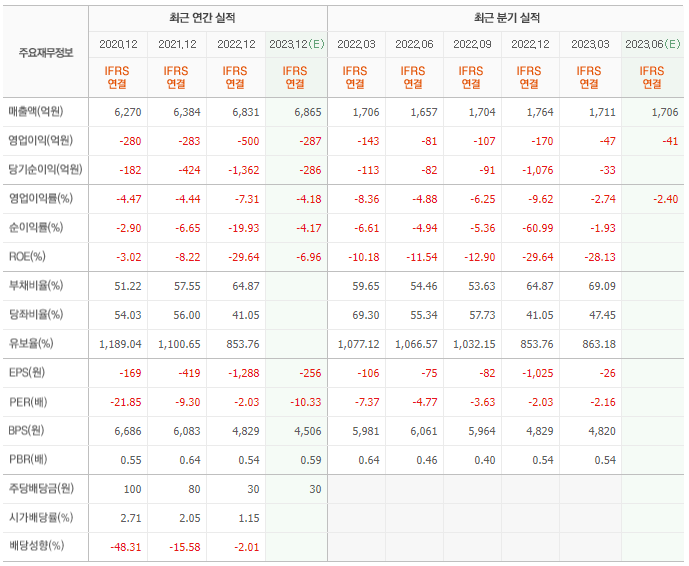This screenshot has height=566, width=689.
Task: Click the 2022.06 quarterly column header
Action: pyautogui.click(x=414, y=44)
